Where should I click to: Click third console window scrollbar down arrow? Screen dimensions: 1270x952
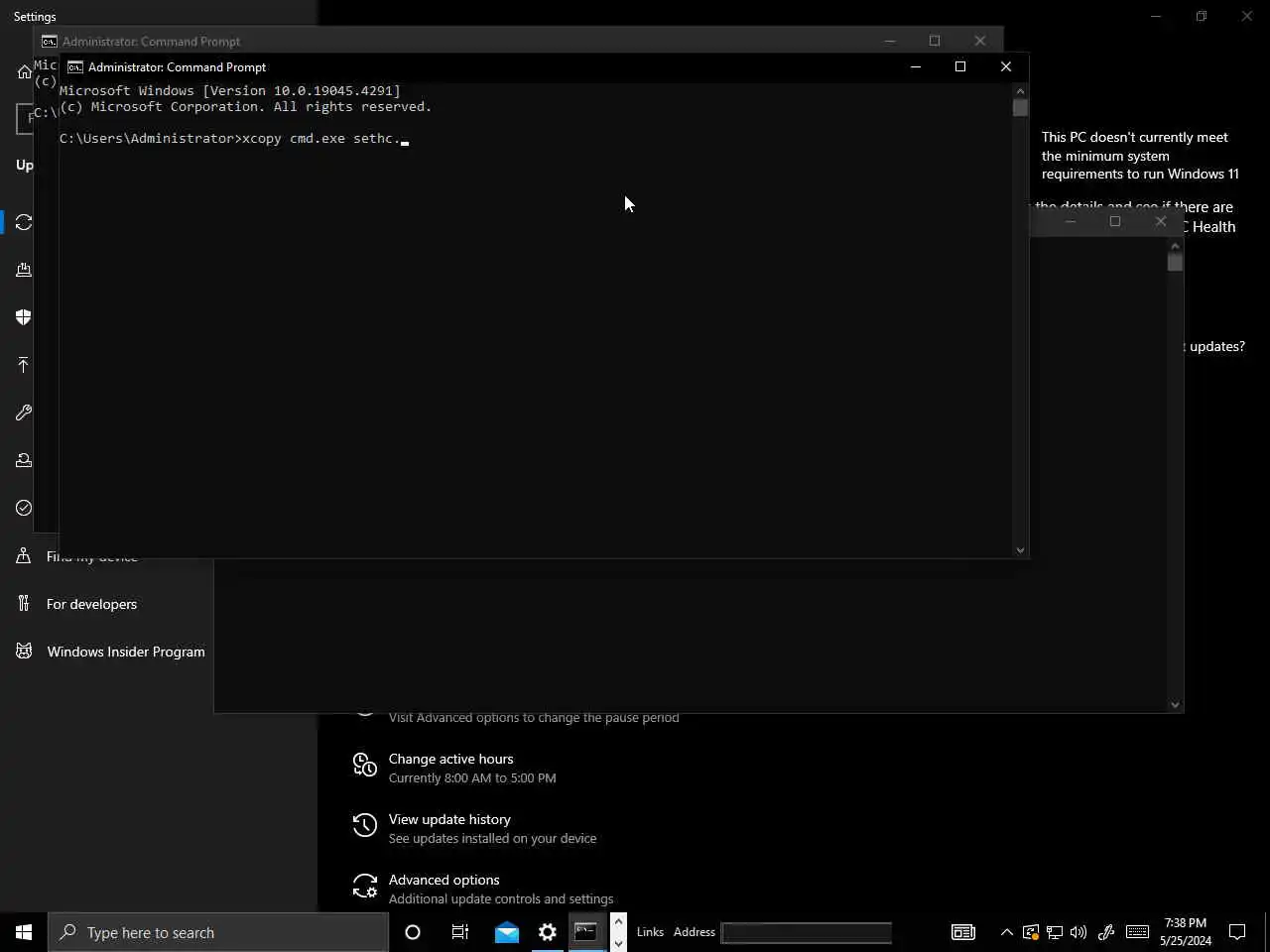[x=1175, y=705]
